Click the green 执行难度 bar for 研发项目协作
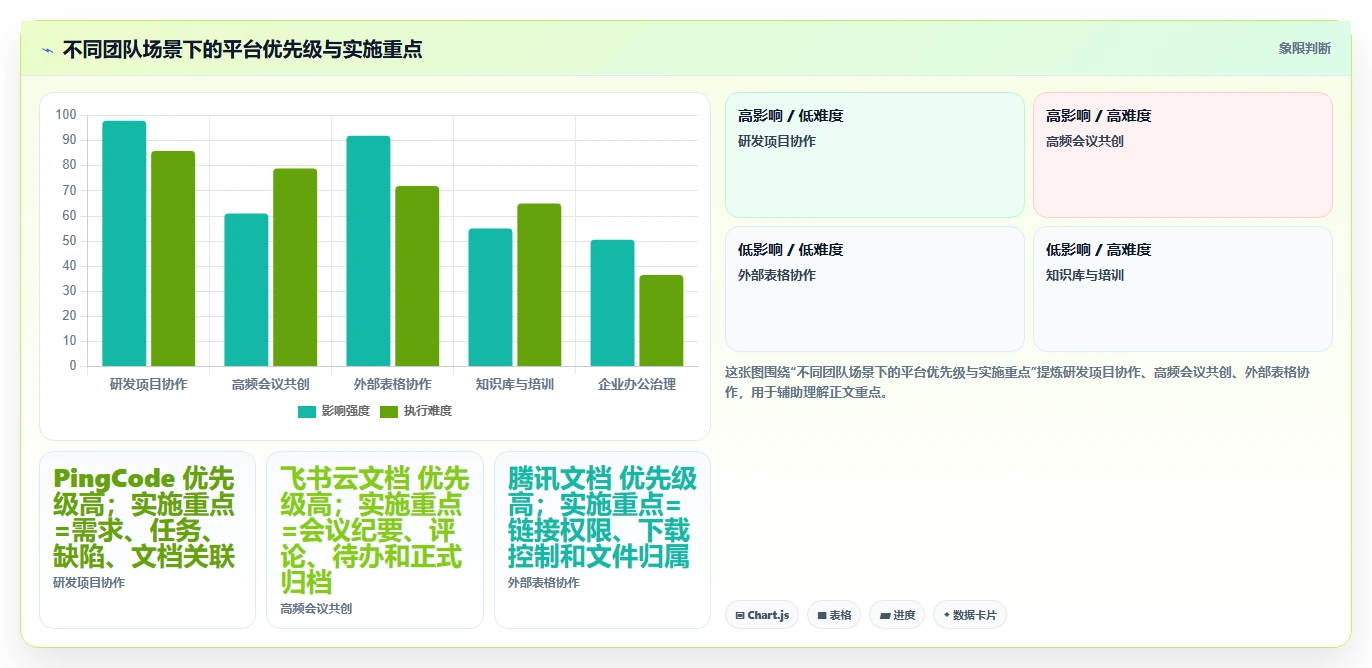1372x668 pixels. point(173,258)
